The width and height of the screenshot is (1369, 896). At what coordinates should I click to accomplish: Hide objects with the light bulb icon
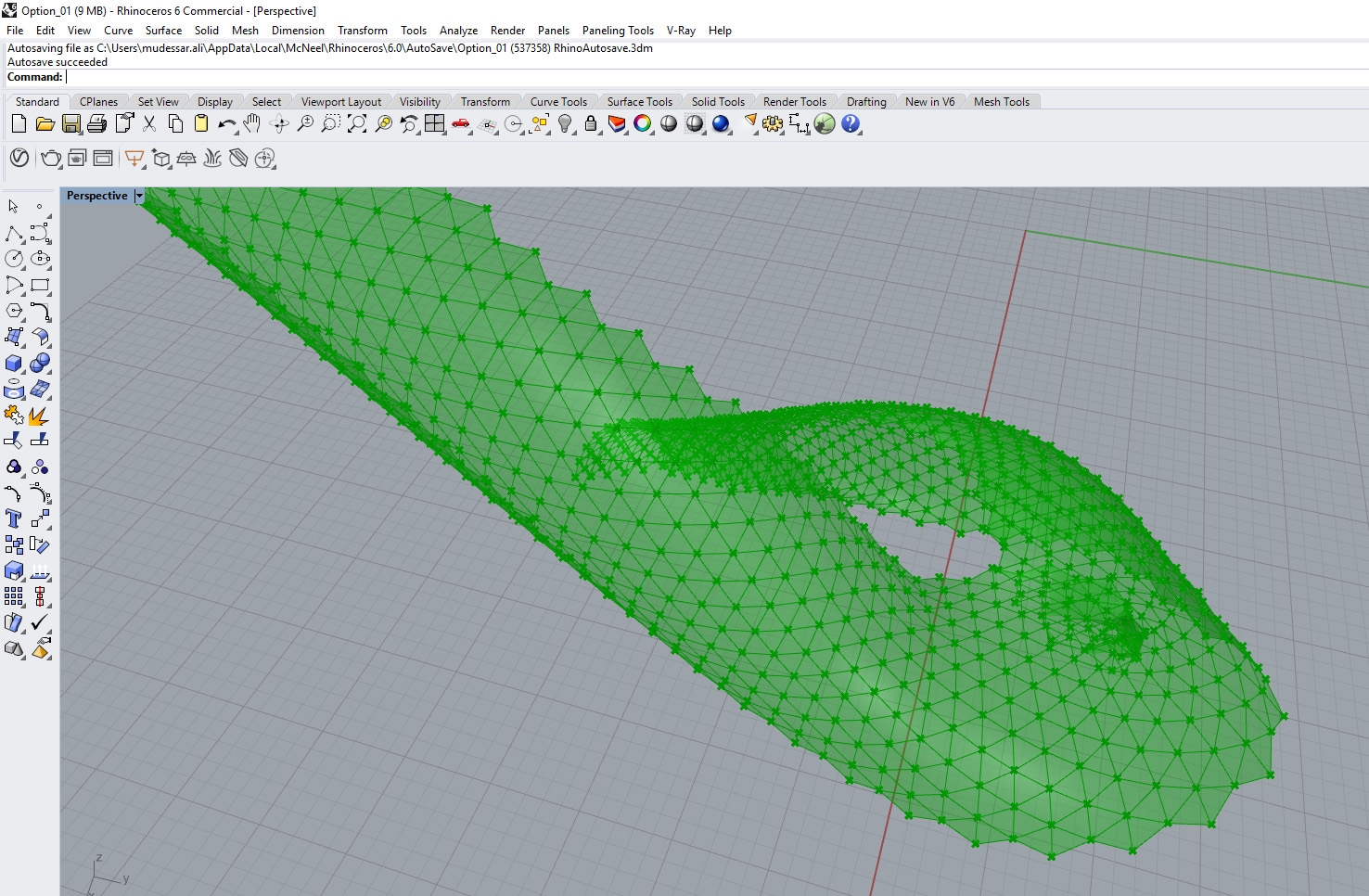tap(565, 123)
